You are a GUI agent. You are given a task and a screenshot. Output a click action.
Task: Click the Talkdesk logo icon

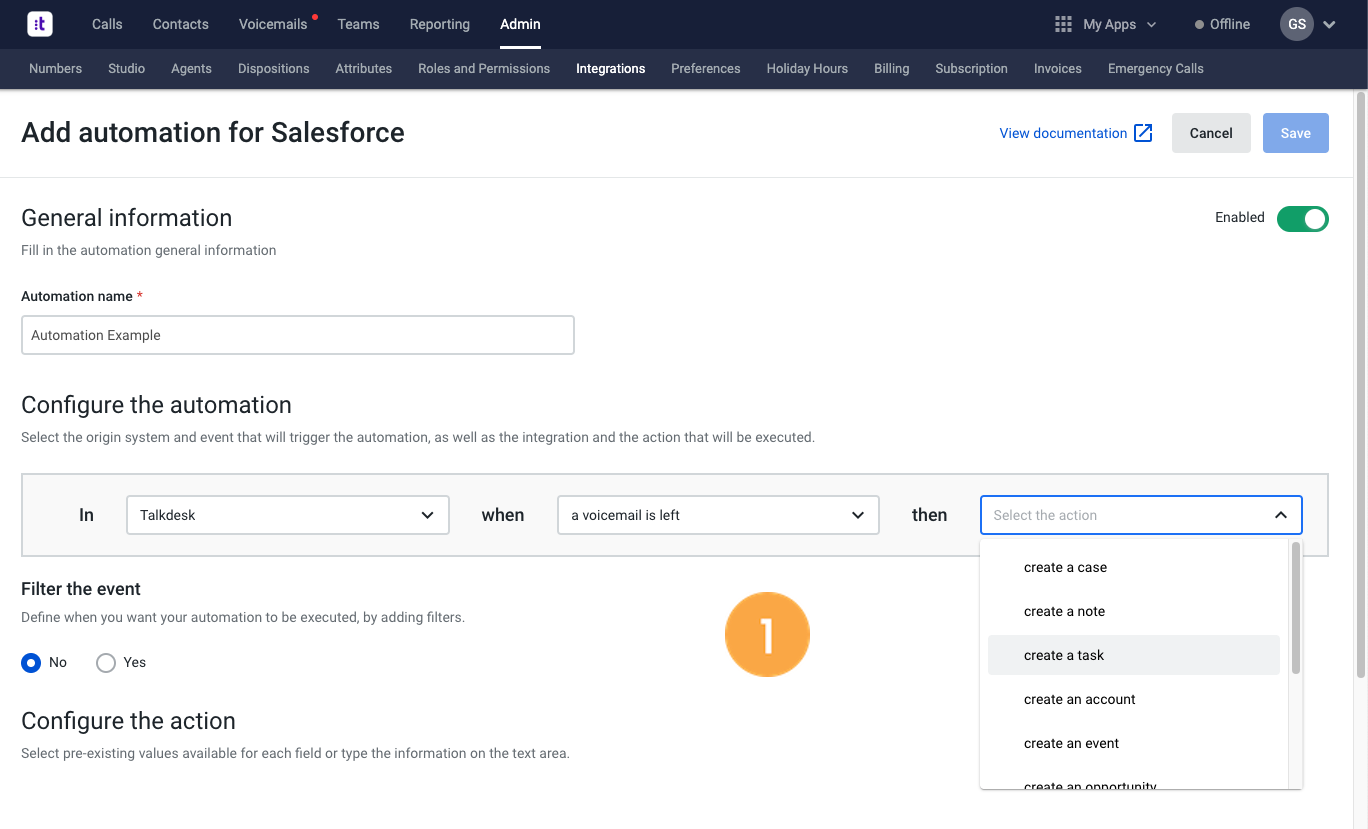(40, 24)
